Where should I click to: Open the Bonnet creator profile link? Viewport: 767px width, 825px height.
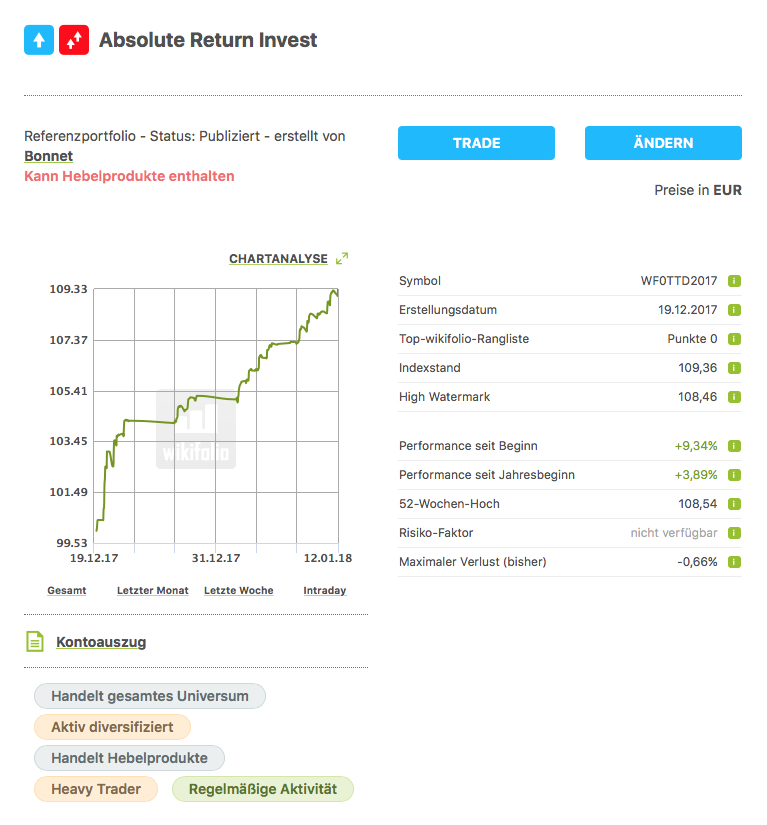(48, 156)
